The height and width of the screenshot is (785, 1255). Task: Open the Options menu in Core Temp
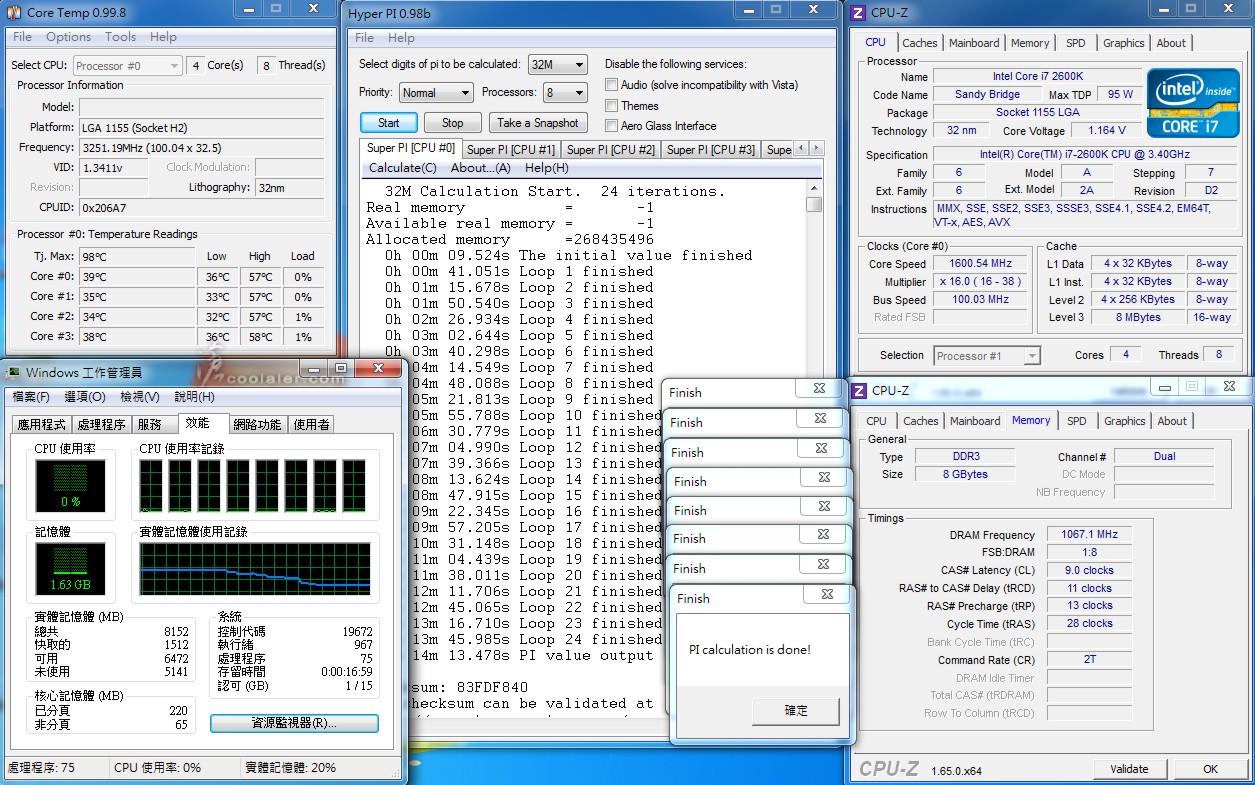[x=68, y=37]
